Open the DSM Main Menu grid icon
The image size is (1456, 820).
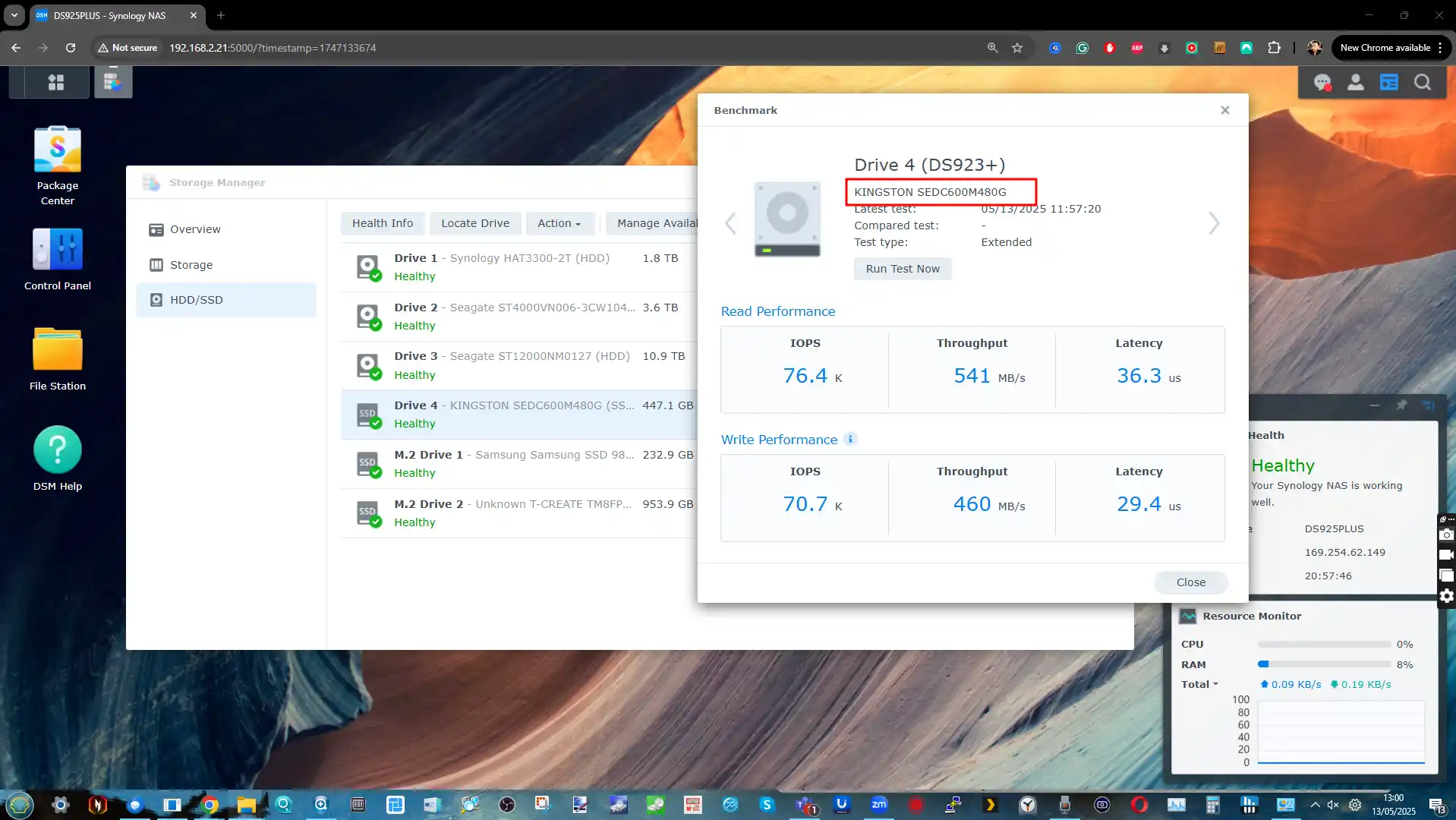(x=56, y=82)
